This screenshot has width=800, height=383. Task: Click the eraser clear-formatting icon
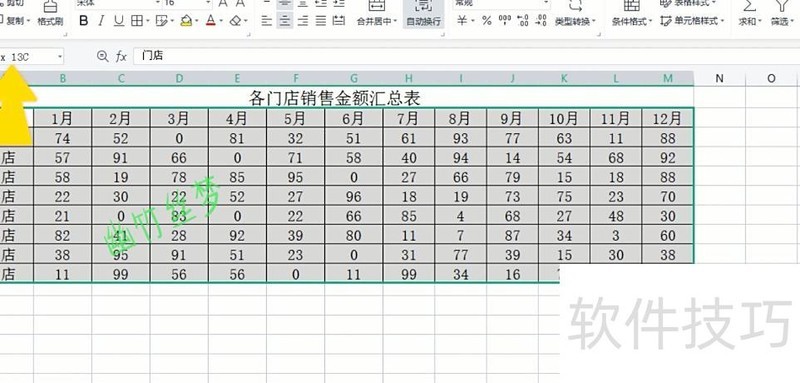(x=235, y=21)
